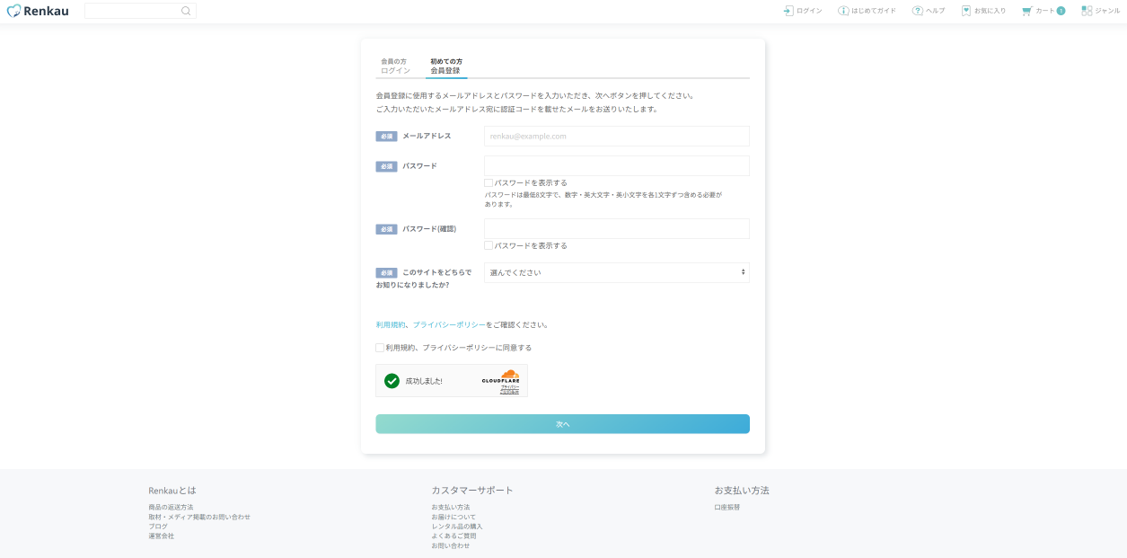
Task: Click the 次へ button
Action: pyautogui.click(x=563, y=424)
